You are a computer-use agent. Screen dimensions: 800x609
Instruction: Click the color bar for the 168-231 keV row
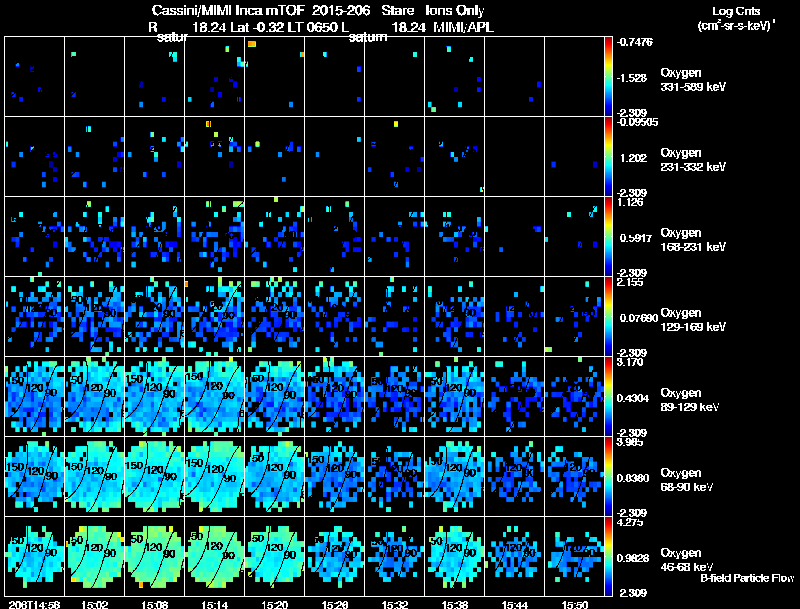pos(608,237)
